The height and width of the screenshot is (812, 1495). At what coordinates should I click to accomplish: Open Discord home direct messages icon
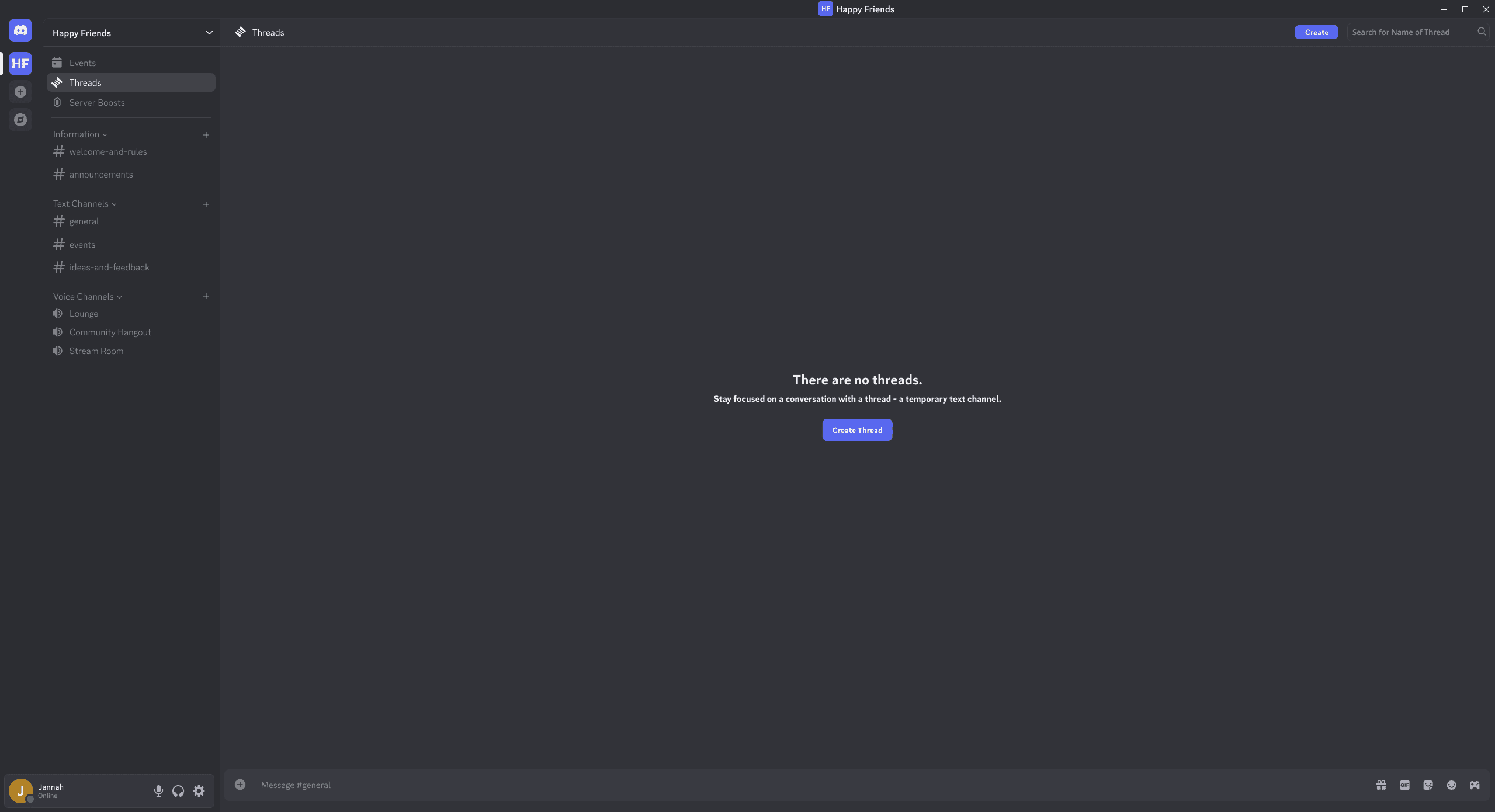pyautogui.click(x=20, y=30)
